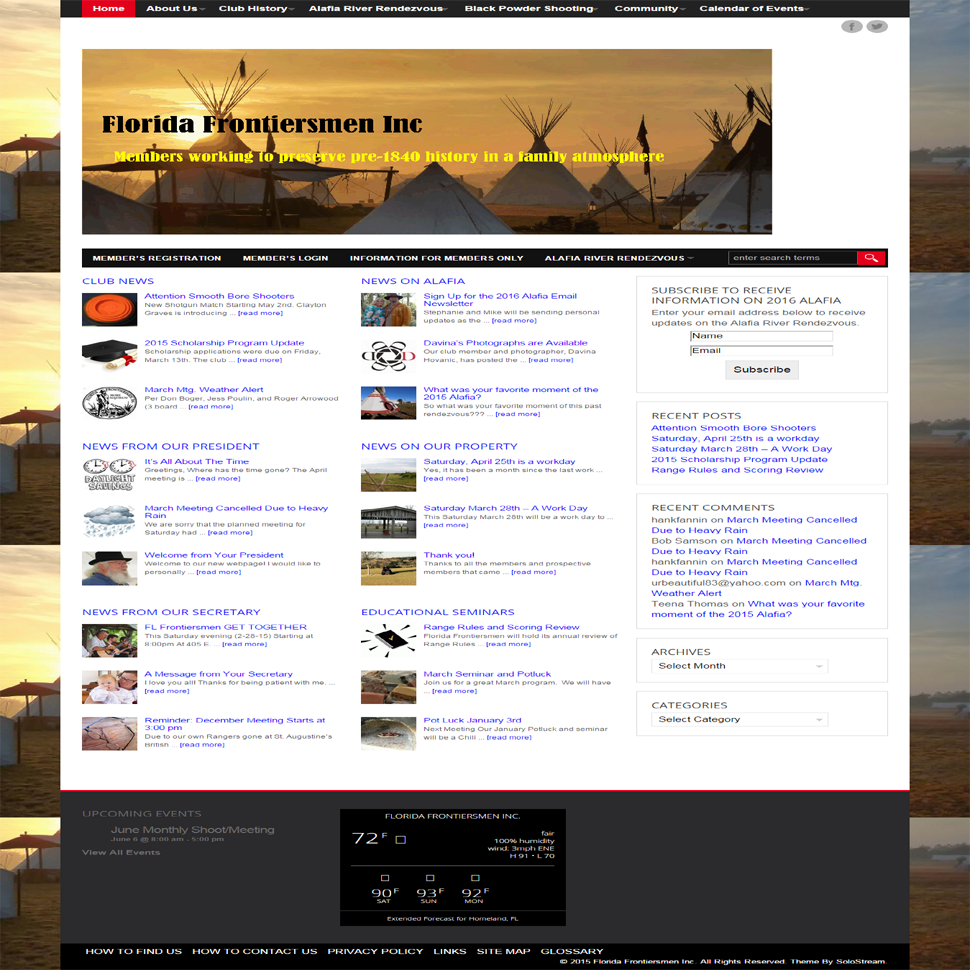Open the Facebook social icon
970x970 pixels.
pyautogui.click(x=852, y=27)
